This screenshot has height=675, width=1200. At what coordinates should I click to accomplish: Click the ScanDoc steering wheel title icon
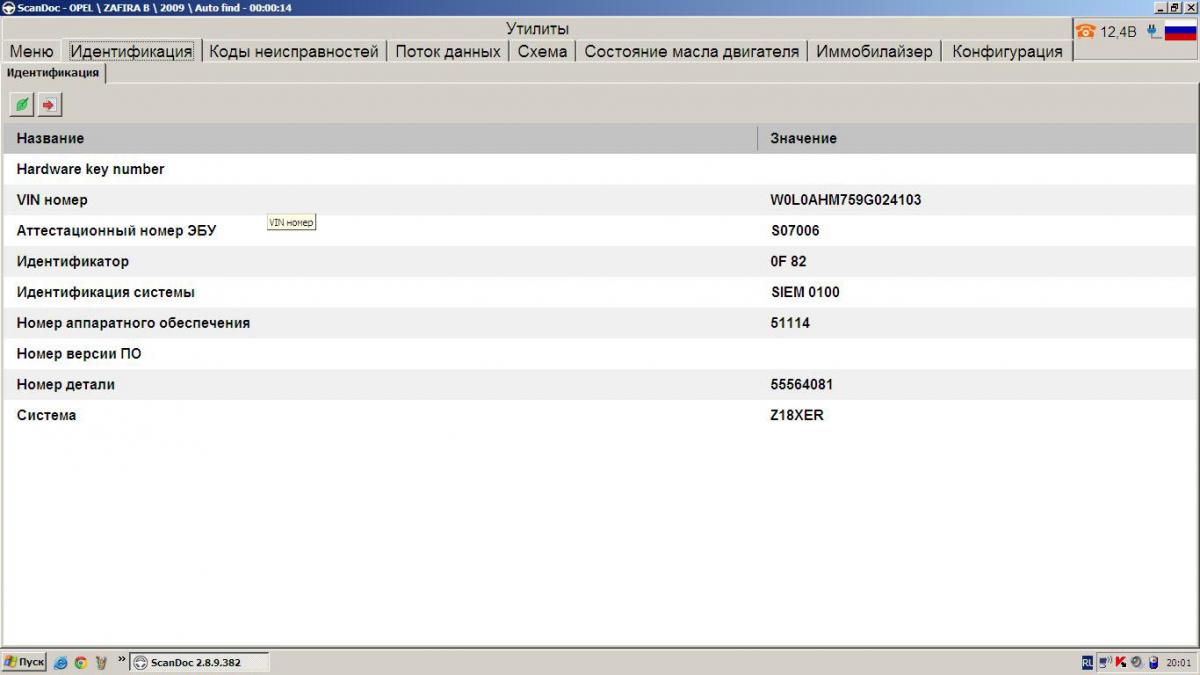pos(8,7)
